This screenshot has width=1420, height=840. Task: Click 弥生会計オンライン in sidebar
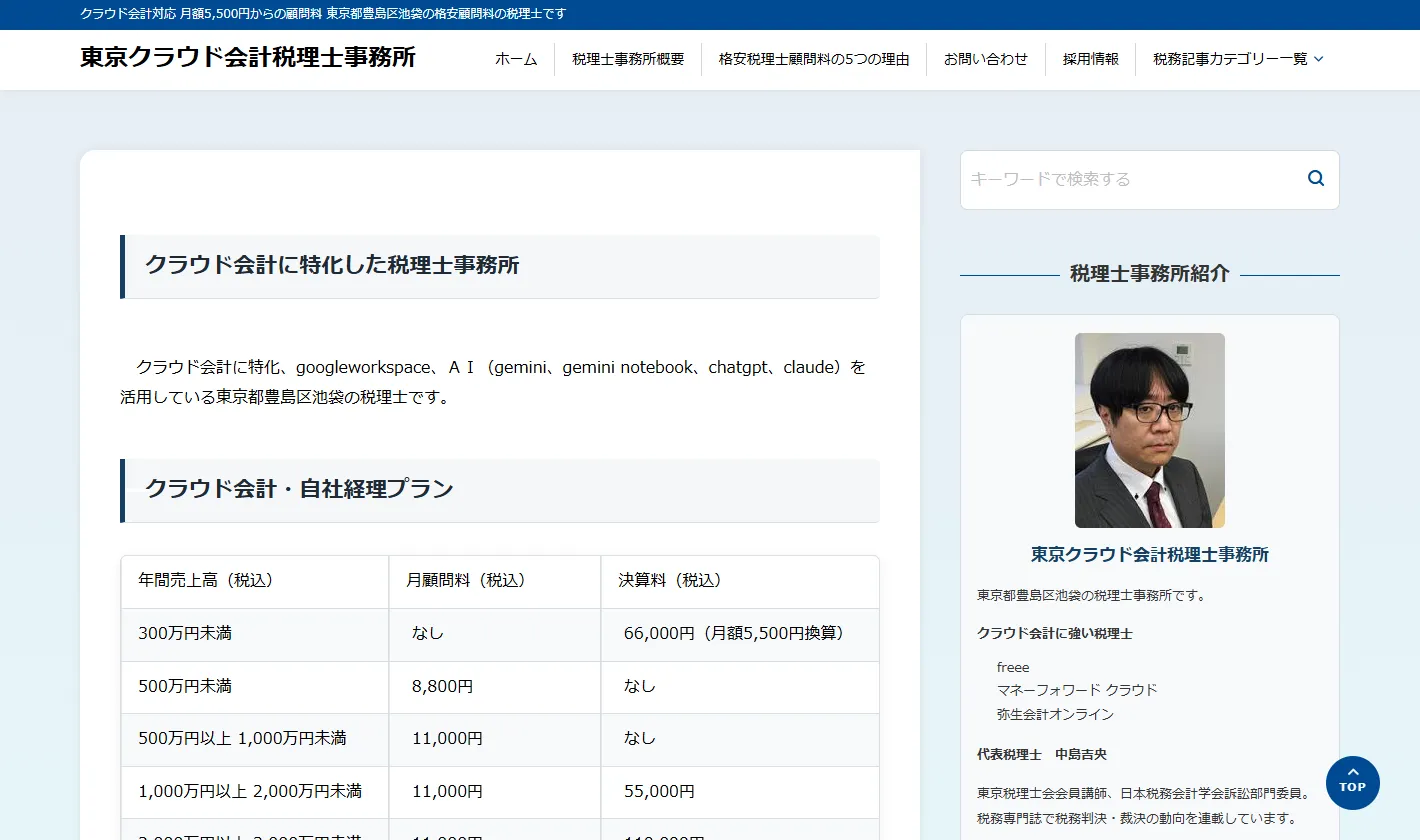pos(1055,714)
